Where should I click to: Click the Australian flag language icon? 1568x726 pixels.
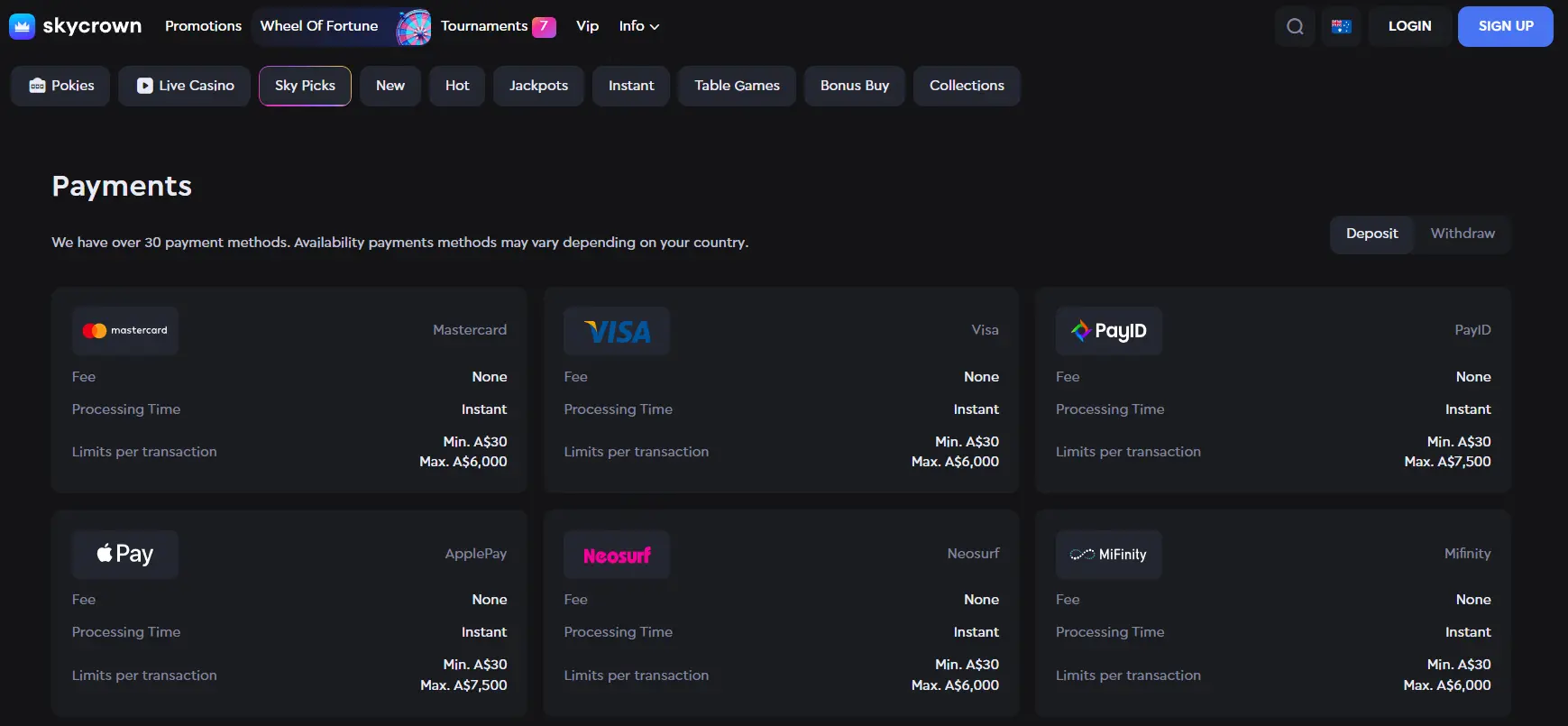click(1341, 26)
